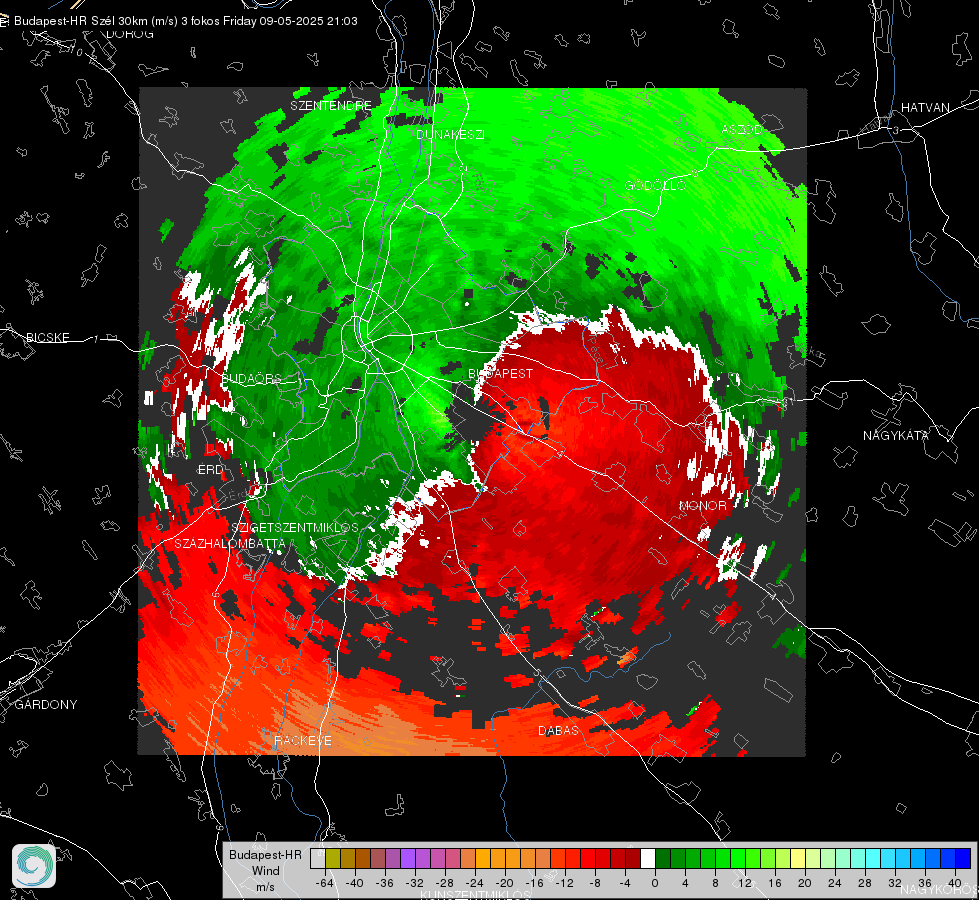The width and height of the screenshot is (979, 900).
Task: Click the -12 legend value
Action: pyautogui.click(x=564, y=883)
